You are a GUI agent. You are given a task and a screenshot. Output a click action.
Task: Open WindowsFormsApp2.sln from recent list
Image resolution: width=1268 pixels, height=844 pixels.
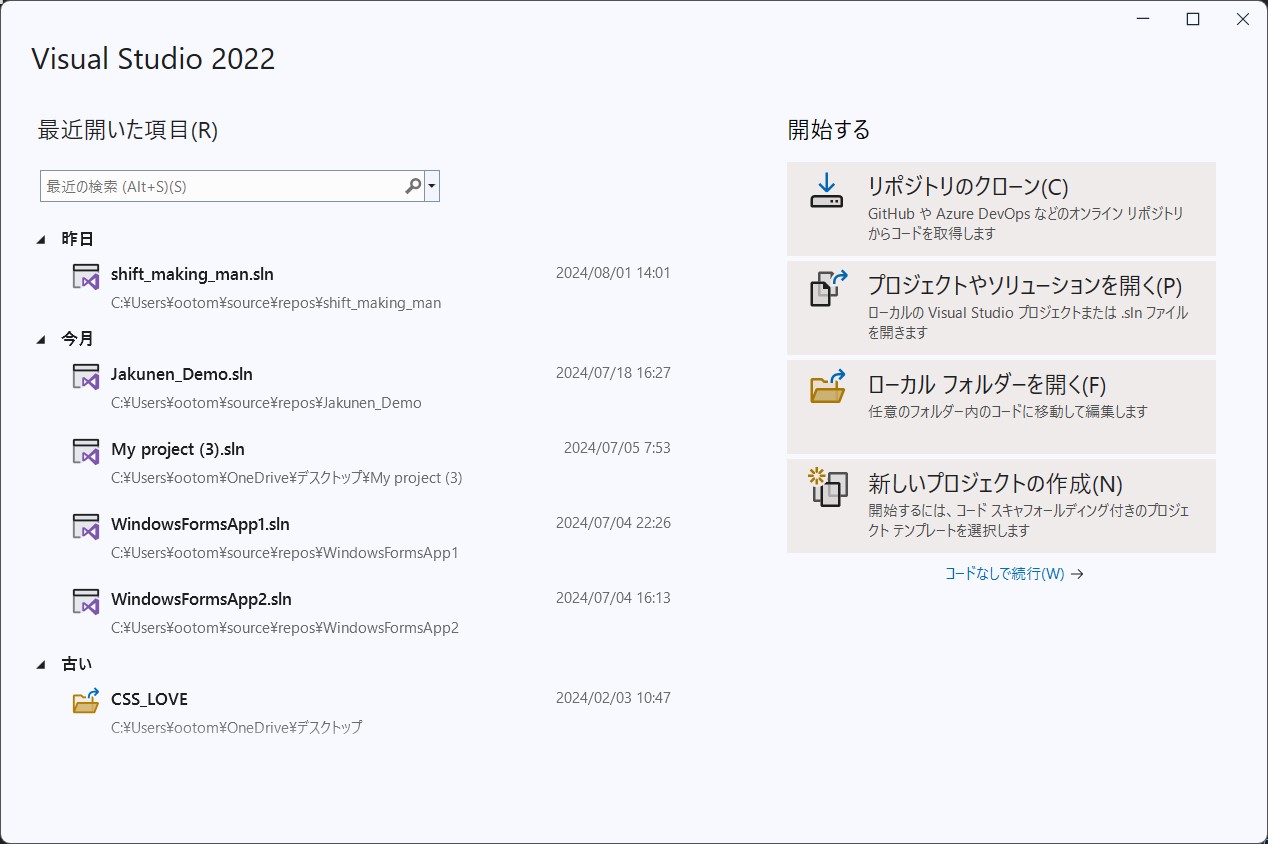(x=201, y=599)
